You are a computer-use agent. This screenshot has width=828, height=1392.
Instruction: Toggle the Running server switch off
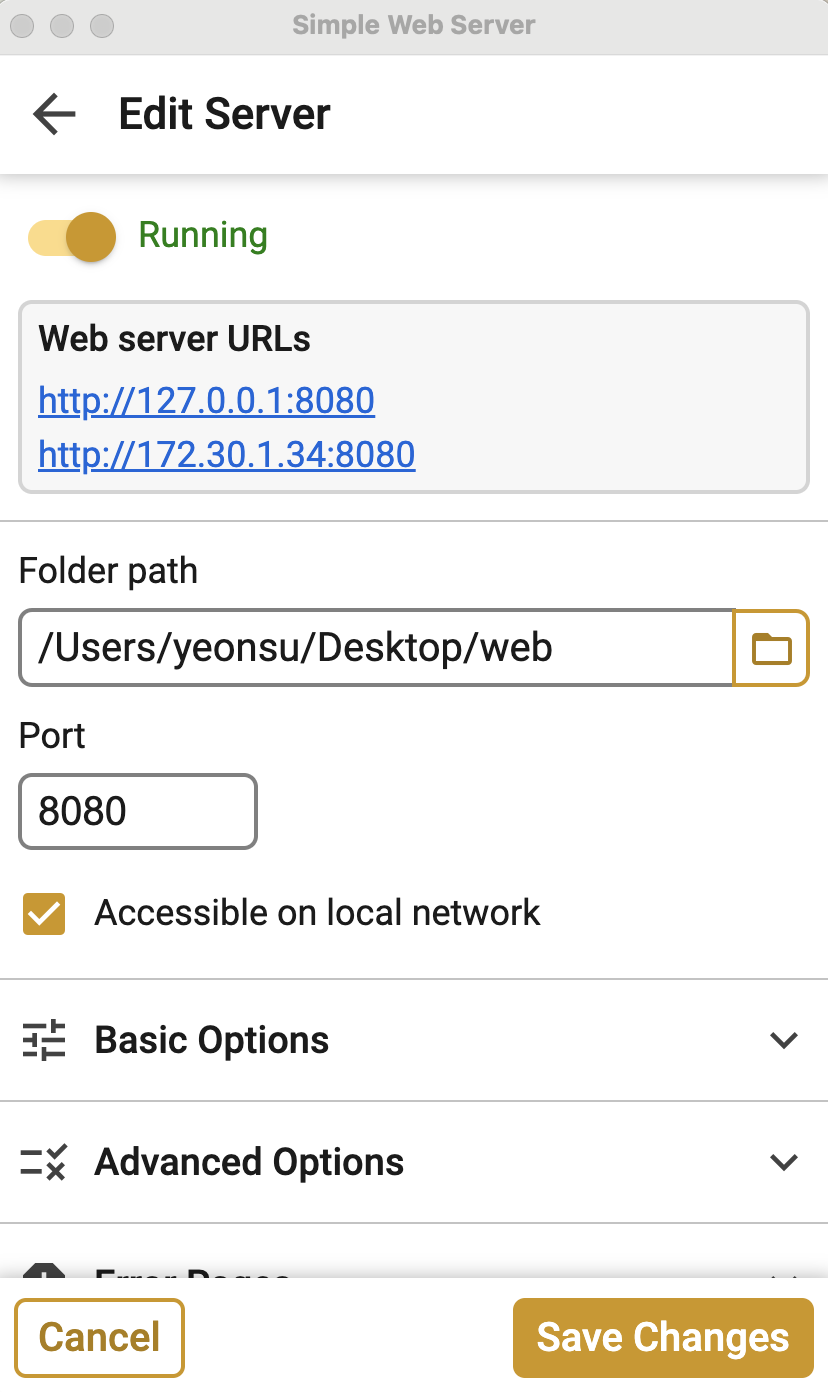(x=72, y=237)
